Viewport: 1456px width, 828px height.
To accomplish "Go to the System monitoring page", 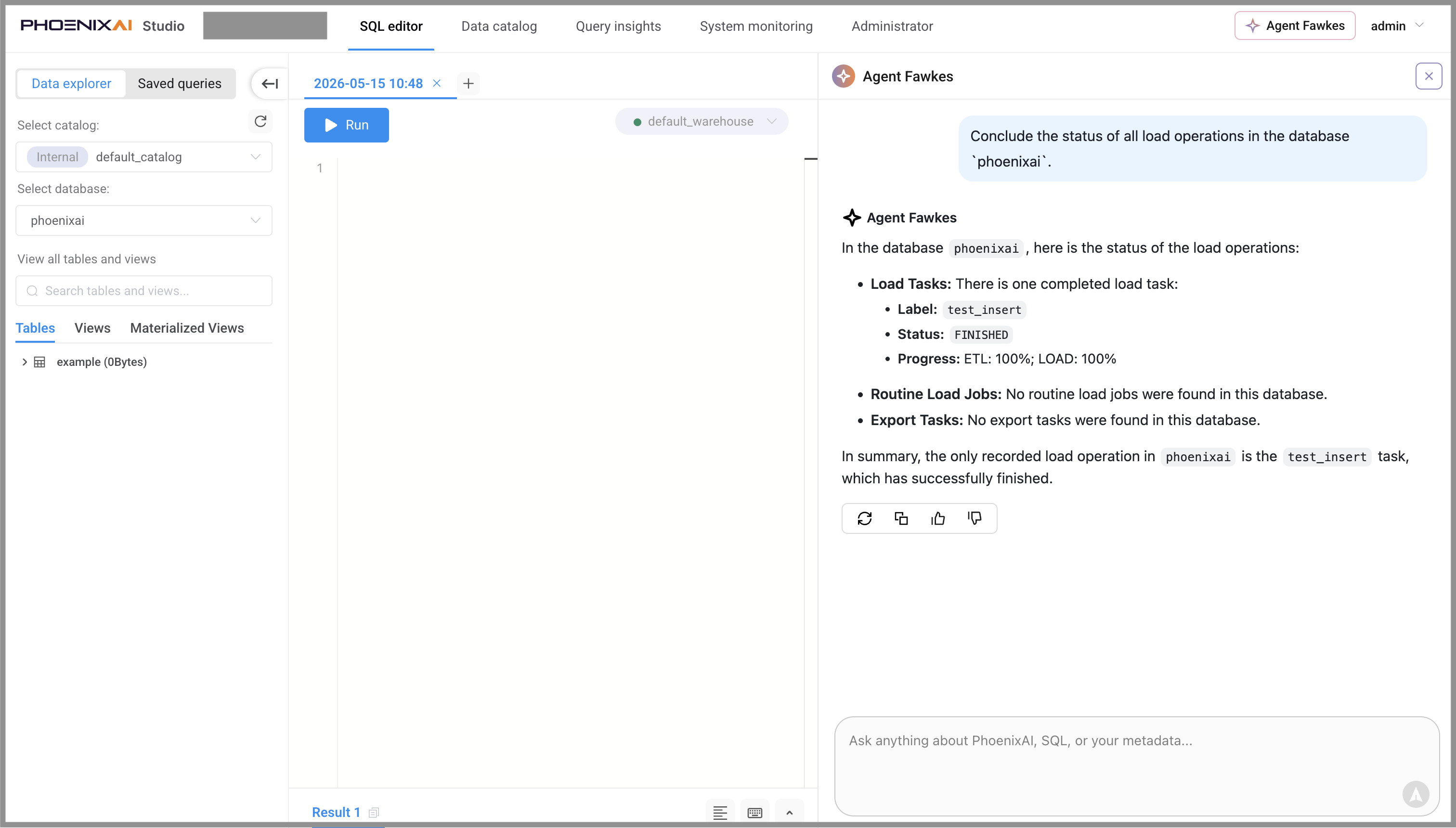I will click(756, 26).
